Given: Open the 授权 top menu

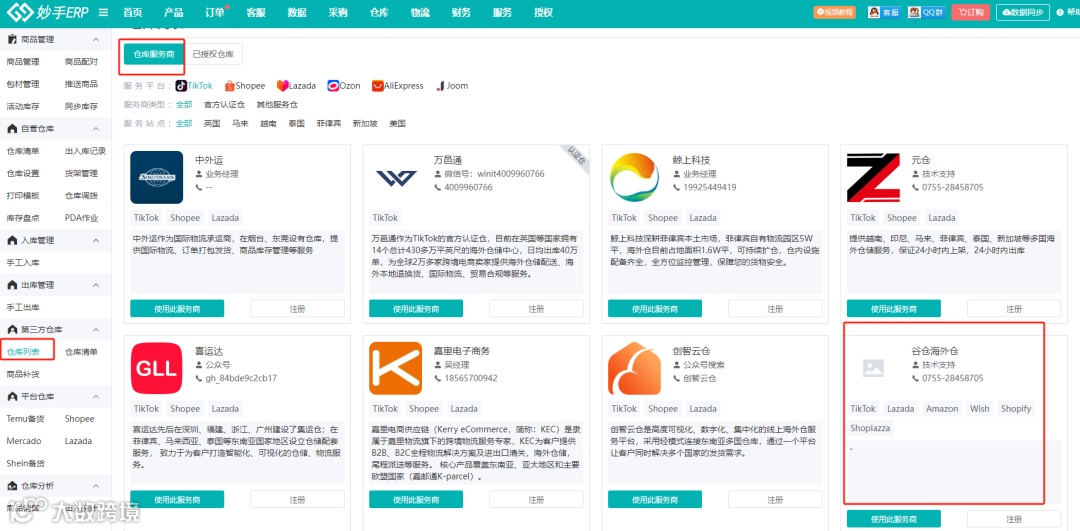Looking at the screenshot, I should click(x=543, y=12).
